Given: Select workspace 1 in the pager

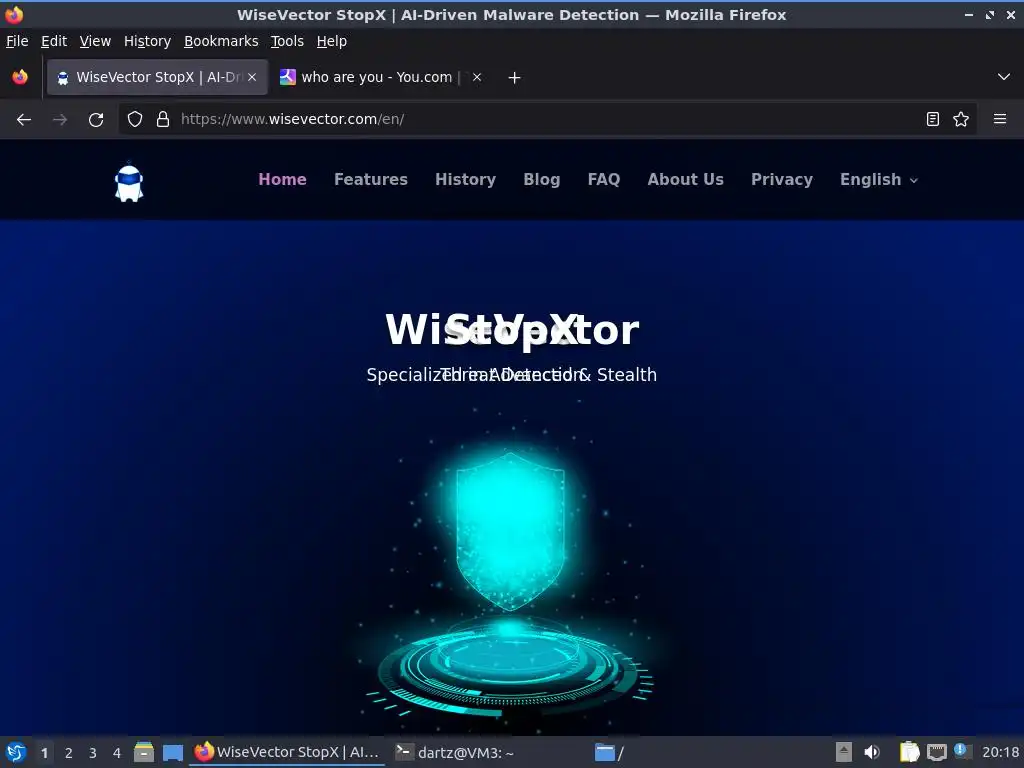Looking at the screenshot, I should [x=44, y=753].
